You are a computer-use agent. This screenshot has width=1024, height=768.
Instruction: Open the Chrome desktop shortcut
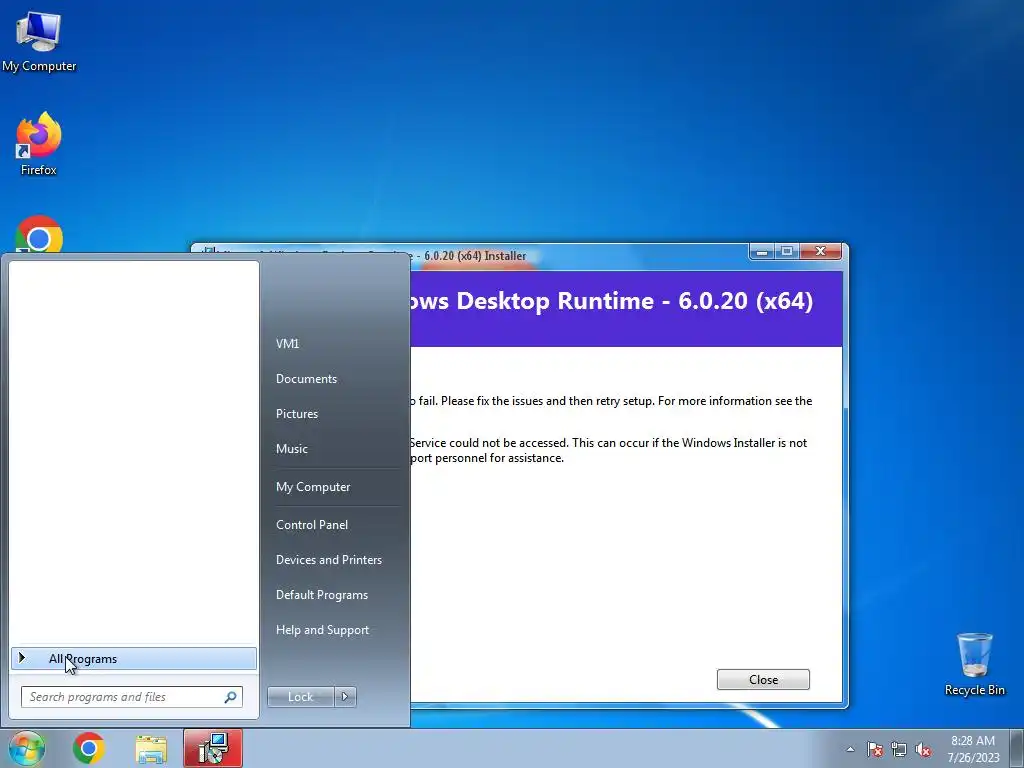pos(39,234)
